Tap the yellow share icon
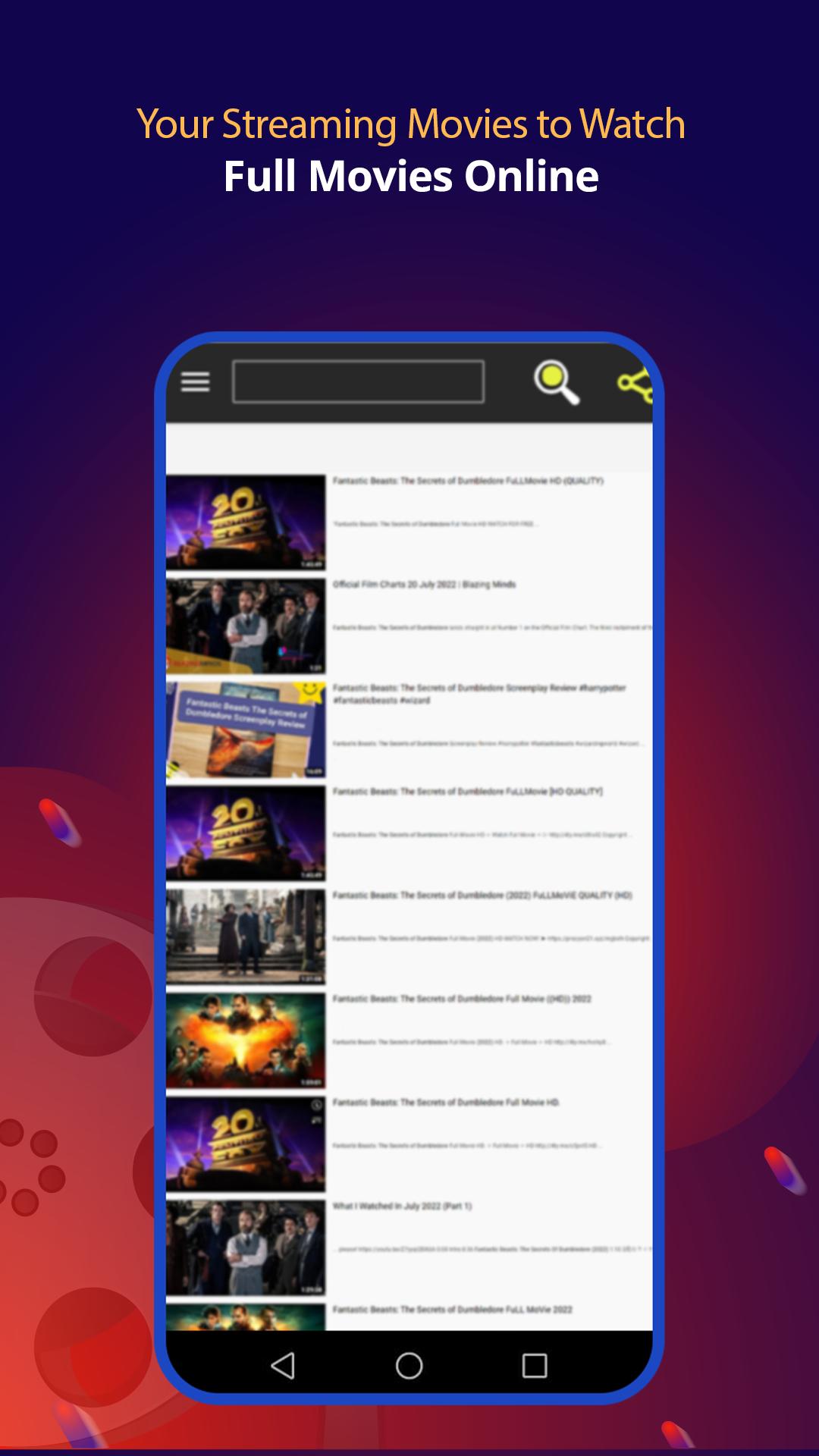The height and width of the screenshot is (1456, 819). pos(635,384)
